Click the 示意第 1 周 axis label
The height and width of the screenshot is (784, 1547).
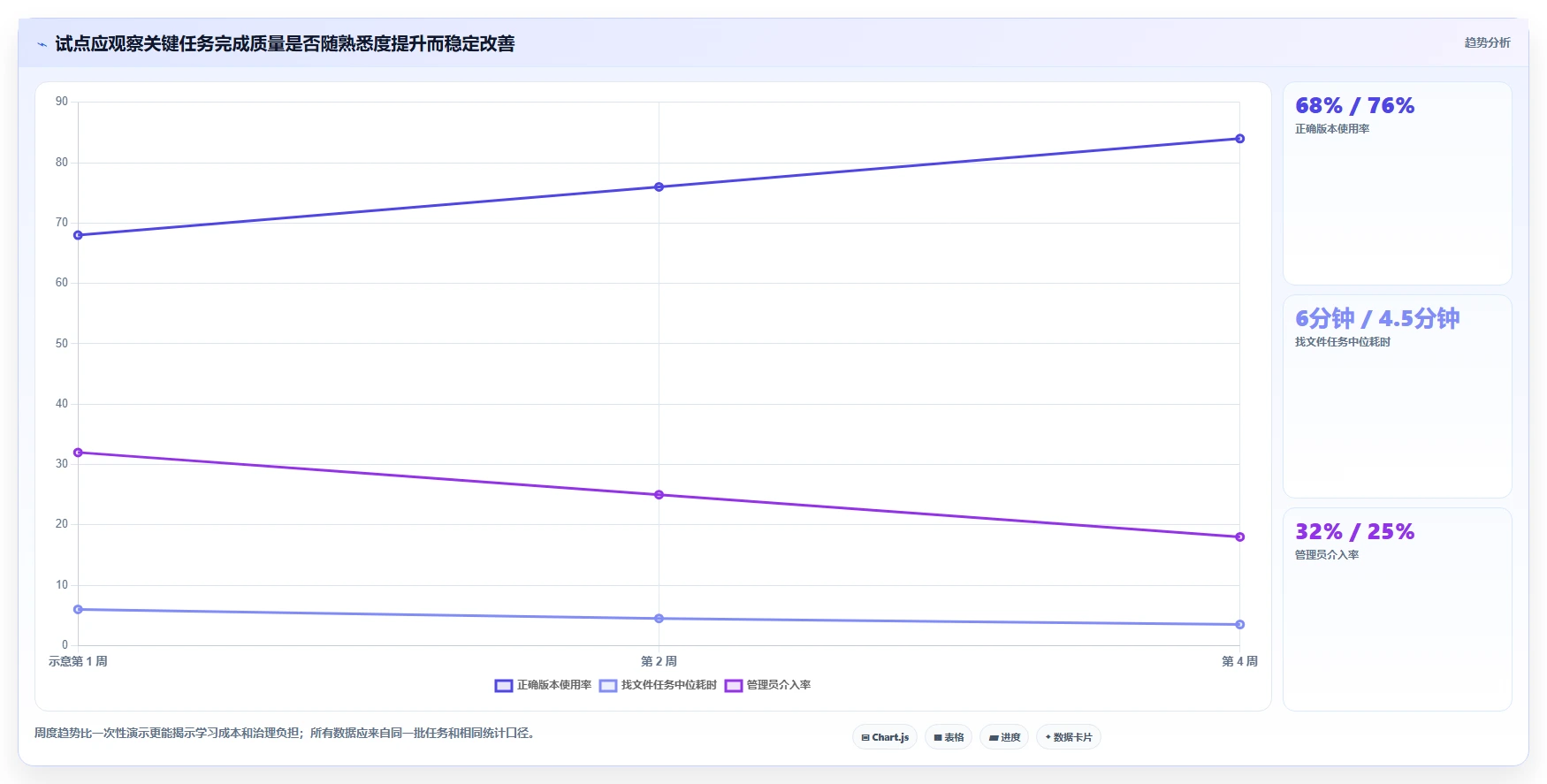[78, 661]
